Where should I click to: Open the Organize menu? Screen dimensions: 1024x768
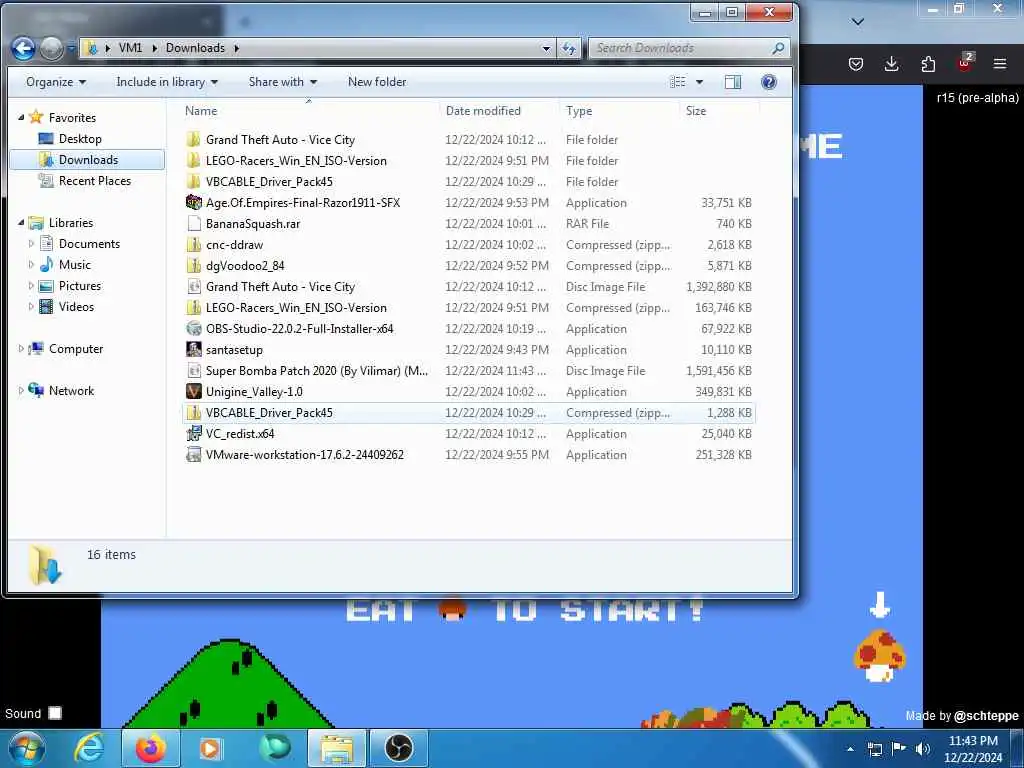[56, 82]
